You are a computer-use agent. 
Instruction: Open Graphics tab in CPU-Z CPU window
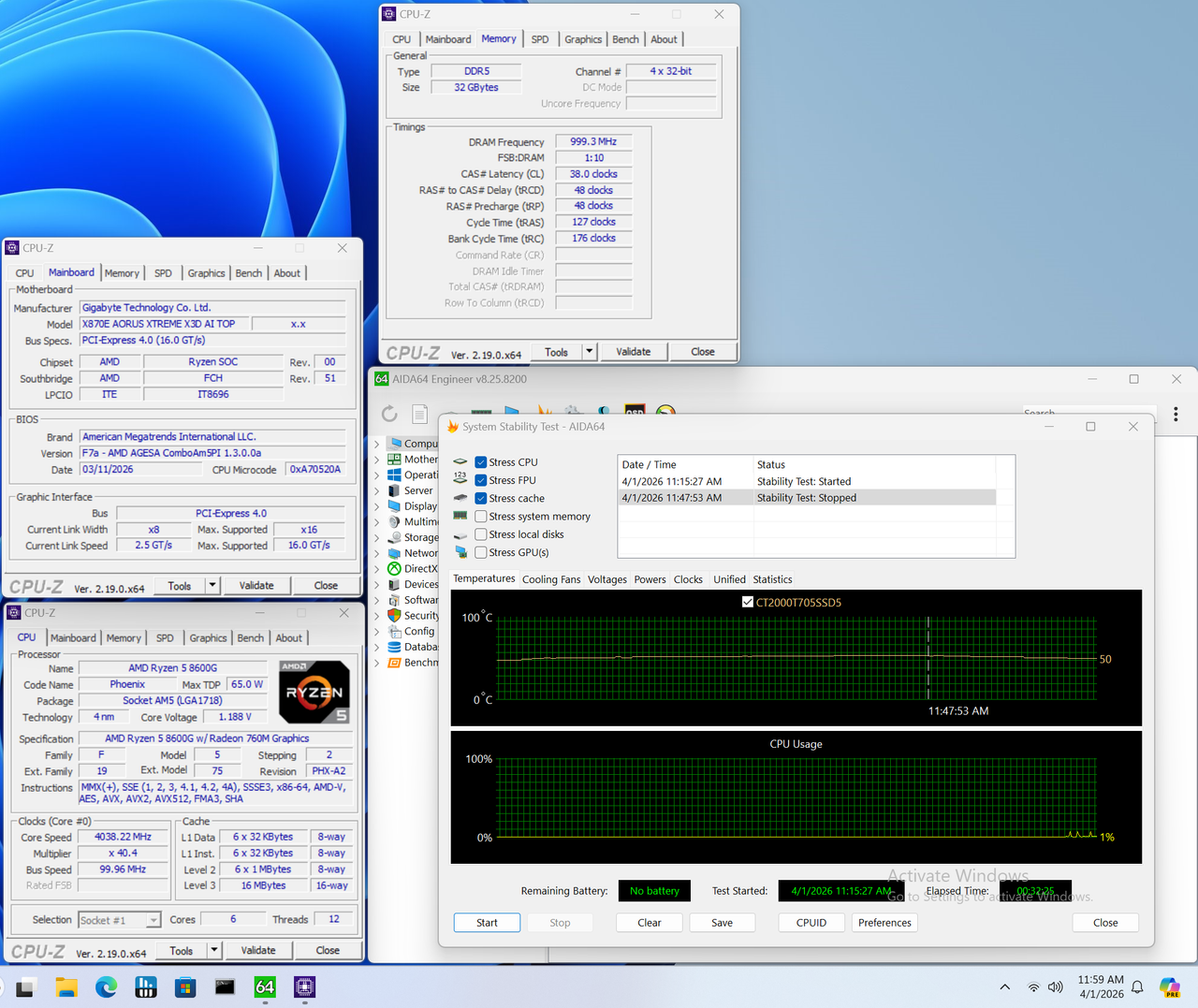[x=208, y=638]
